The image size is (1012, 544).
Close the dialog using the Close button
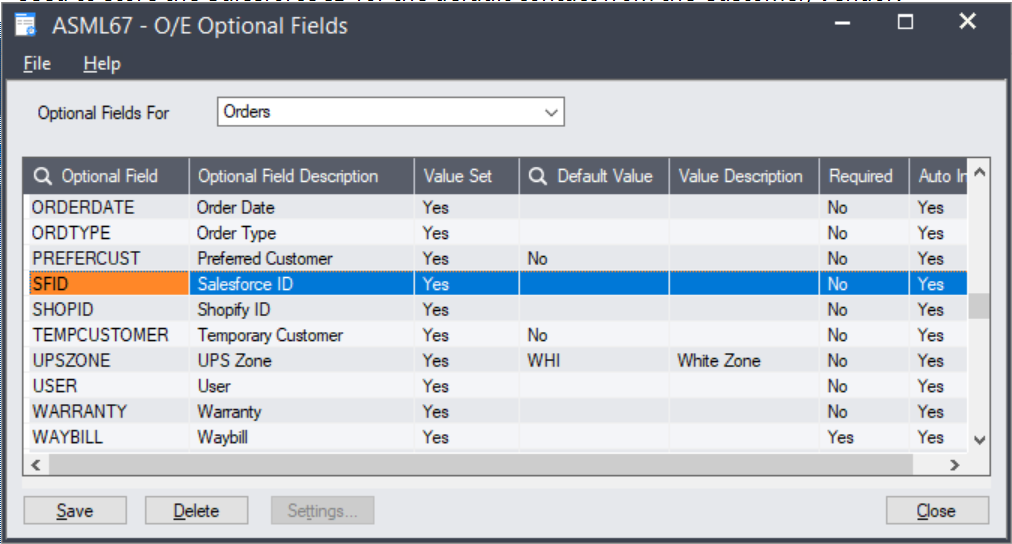[936, 511]
